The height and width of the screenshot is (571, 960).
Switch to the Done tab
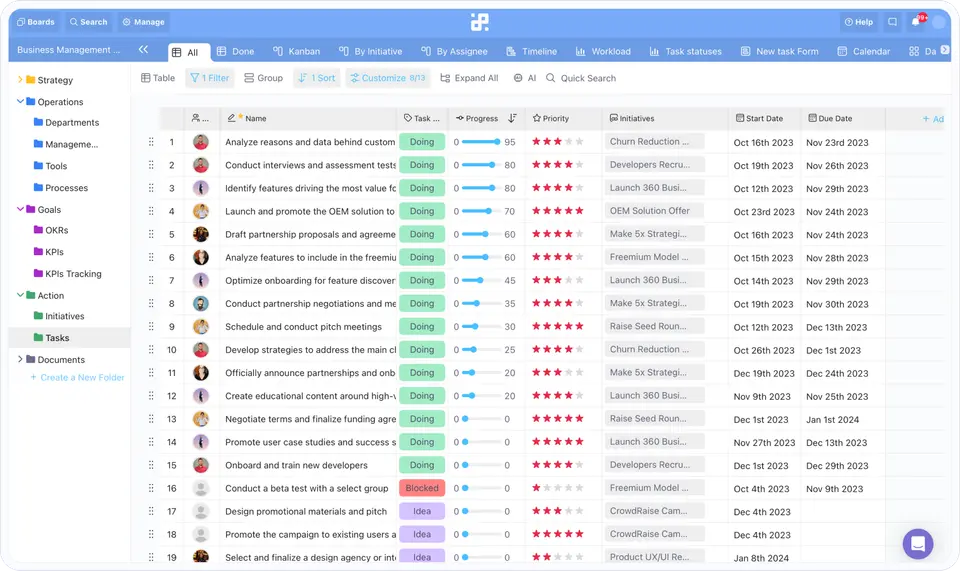pos(235,51)
